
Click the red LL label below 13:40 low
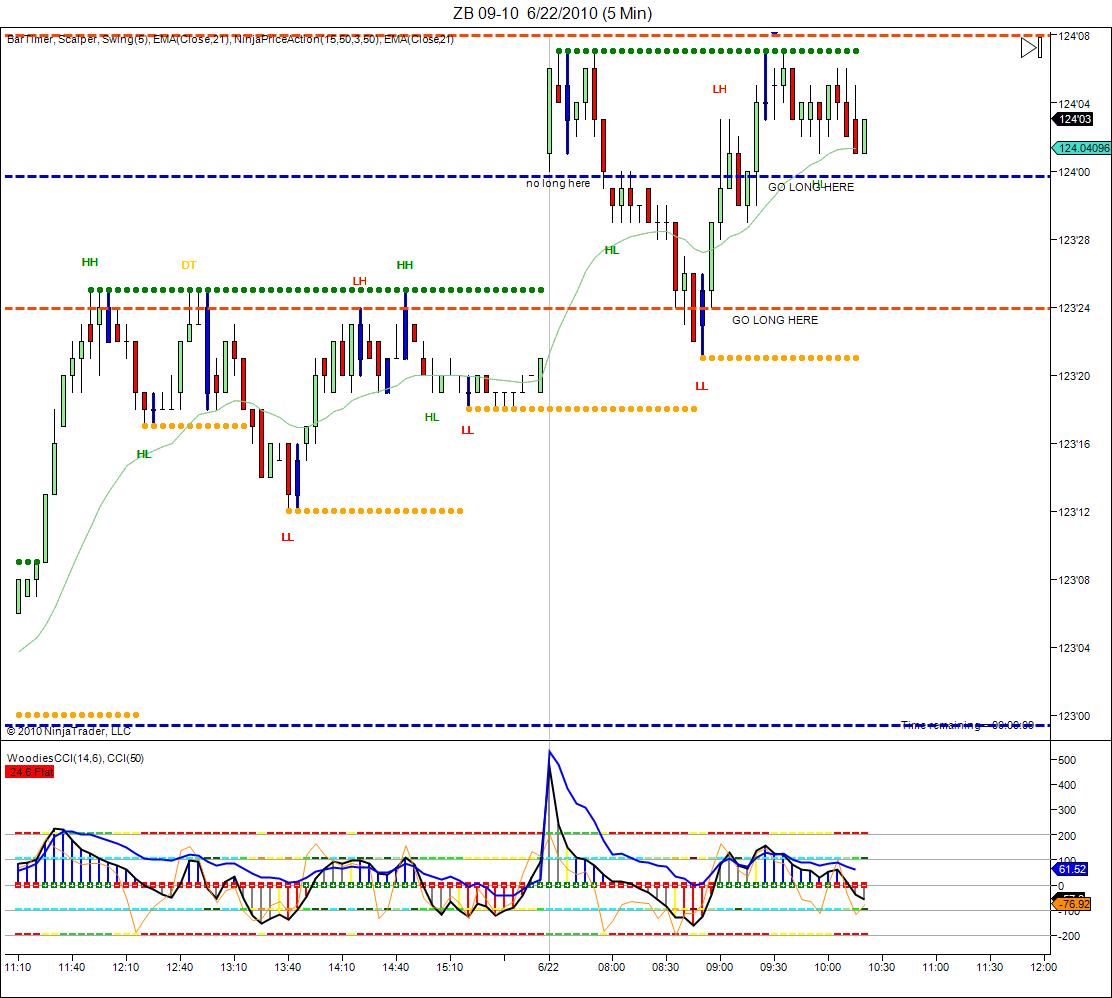287,537
